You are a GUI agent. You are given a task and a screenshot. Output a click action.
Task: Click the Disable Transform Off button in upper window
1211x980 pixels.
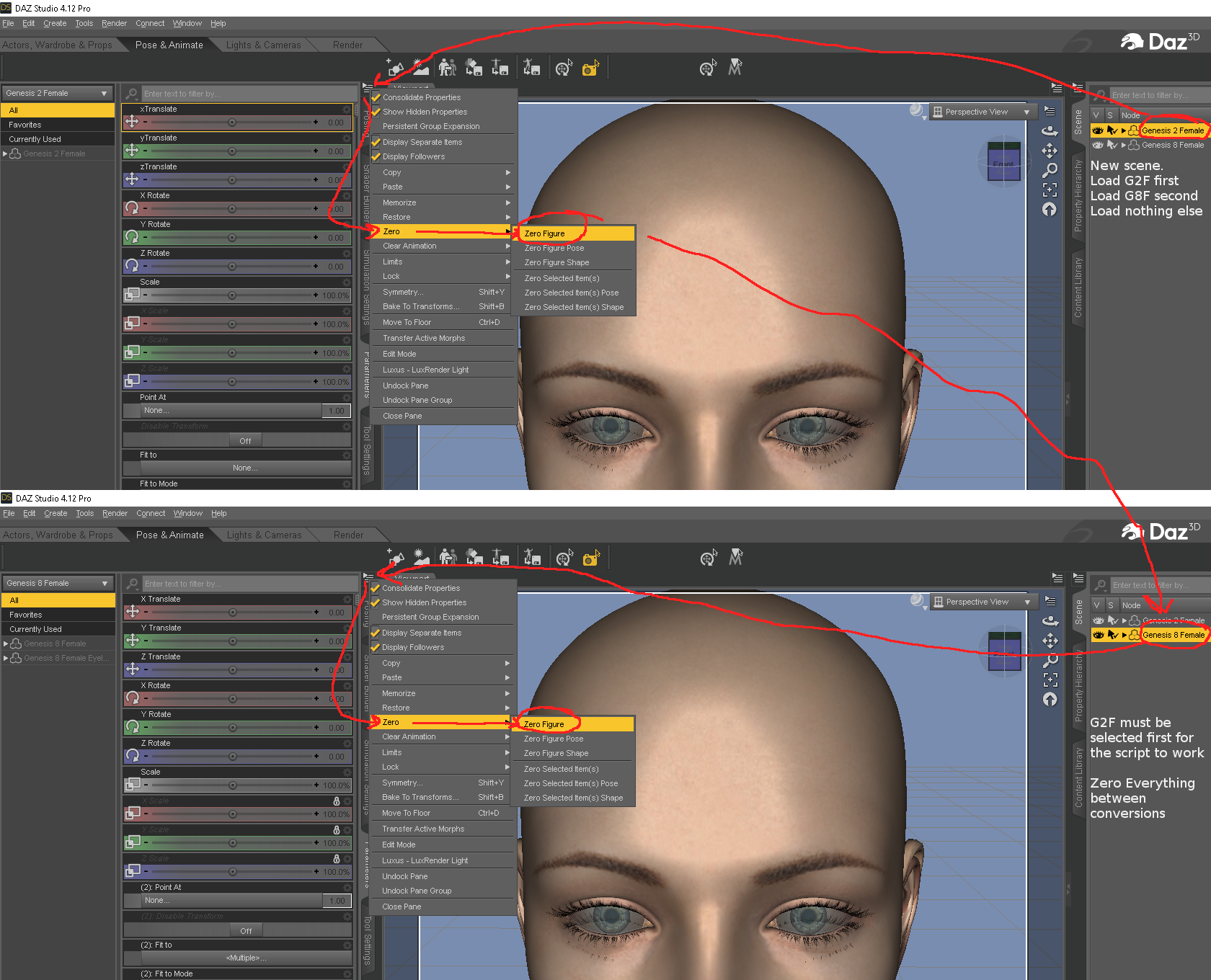(x=245, y=441)
